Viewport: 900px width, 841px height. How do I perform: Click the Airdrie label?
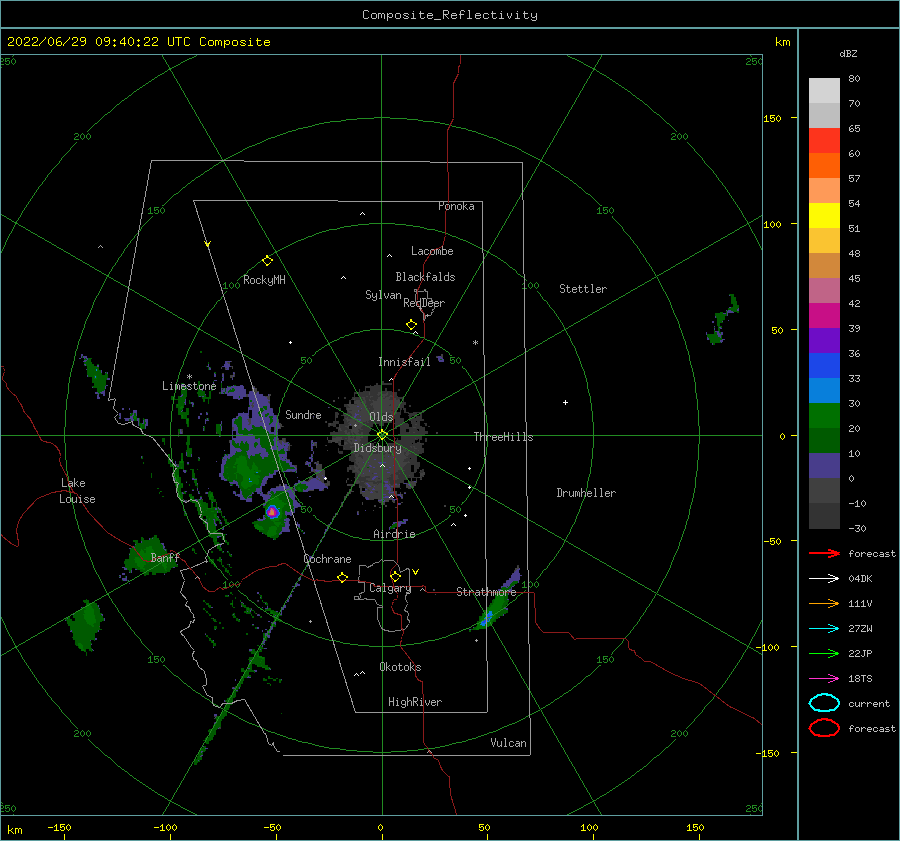pos(394,534)
